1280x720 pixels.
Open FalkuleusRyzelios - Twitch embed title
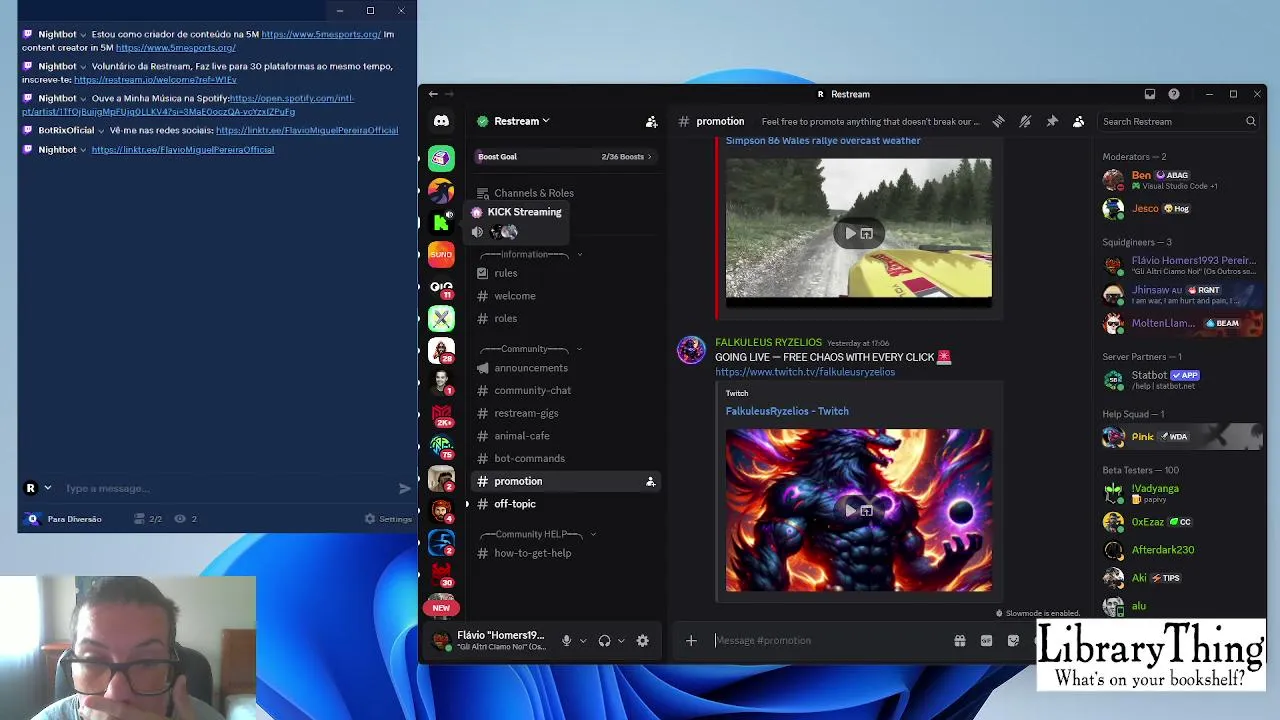(787, 411)
